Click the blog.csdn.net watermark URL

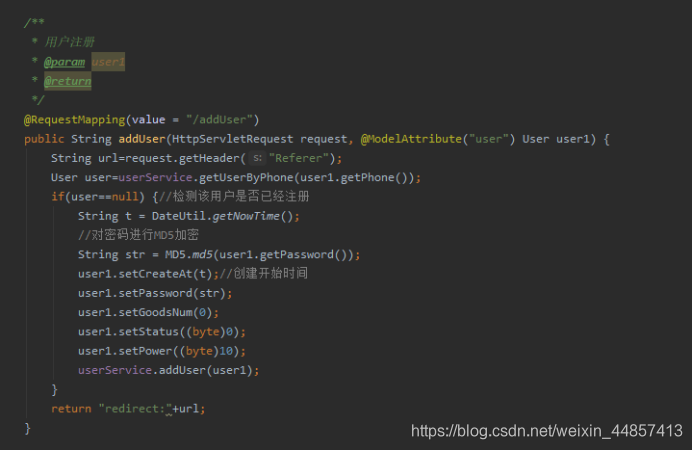coord(547,431)
